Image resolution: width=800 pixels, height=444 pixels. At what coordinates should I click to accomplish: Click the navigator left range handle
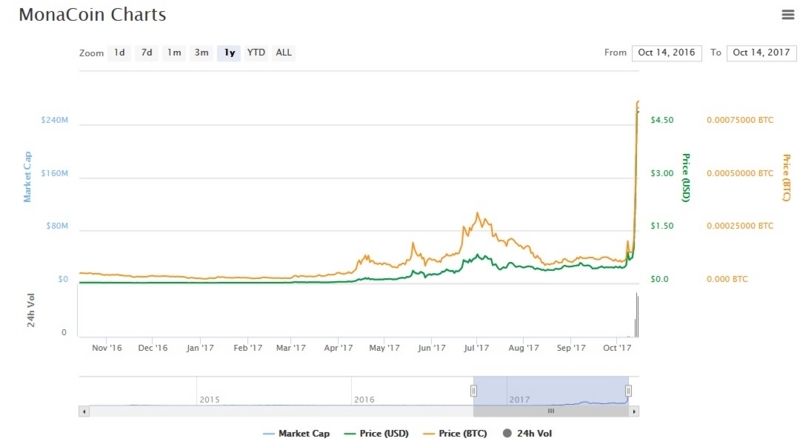(473, 391)
